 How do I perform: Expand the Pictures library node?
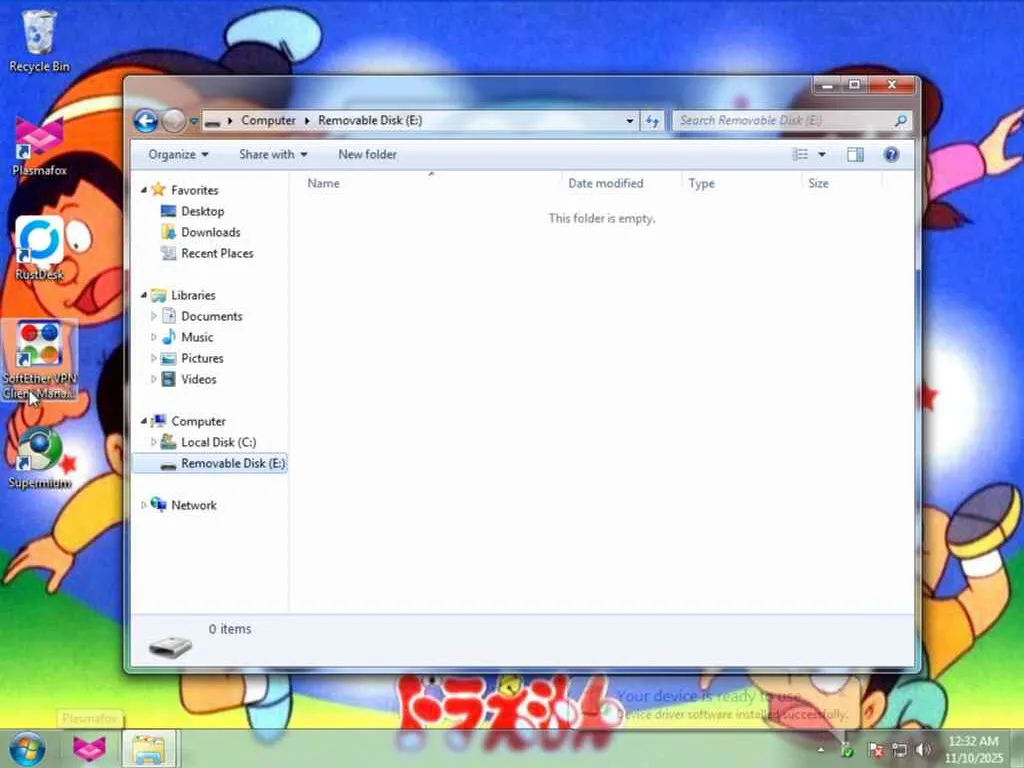tap(153, 359)
